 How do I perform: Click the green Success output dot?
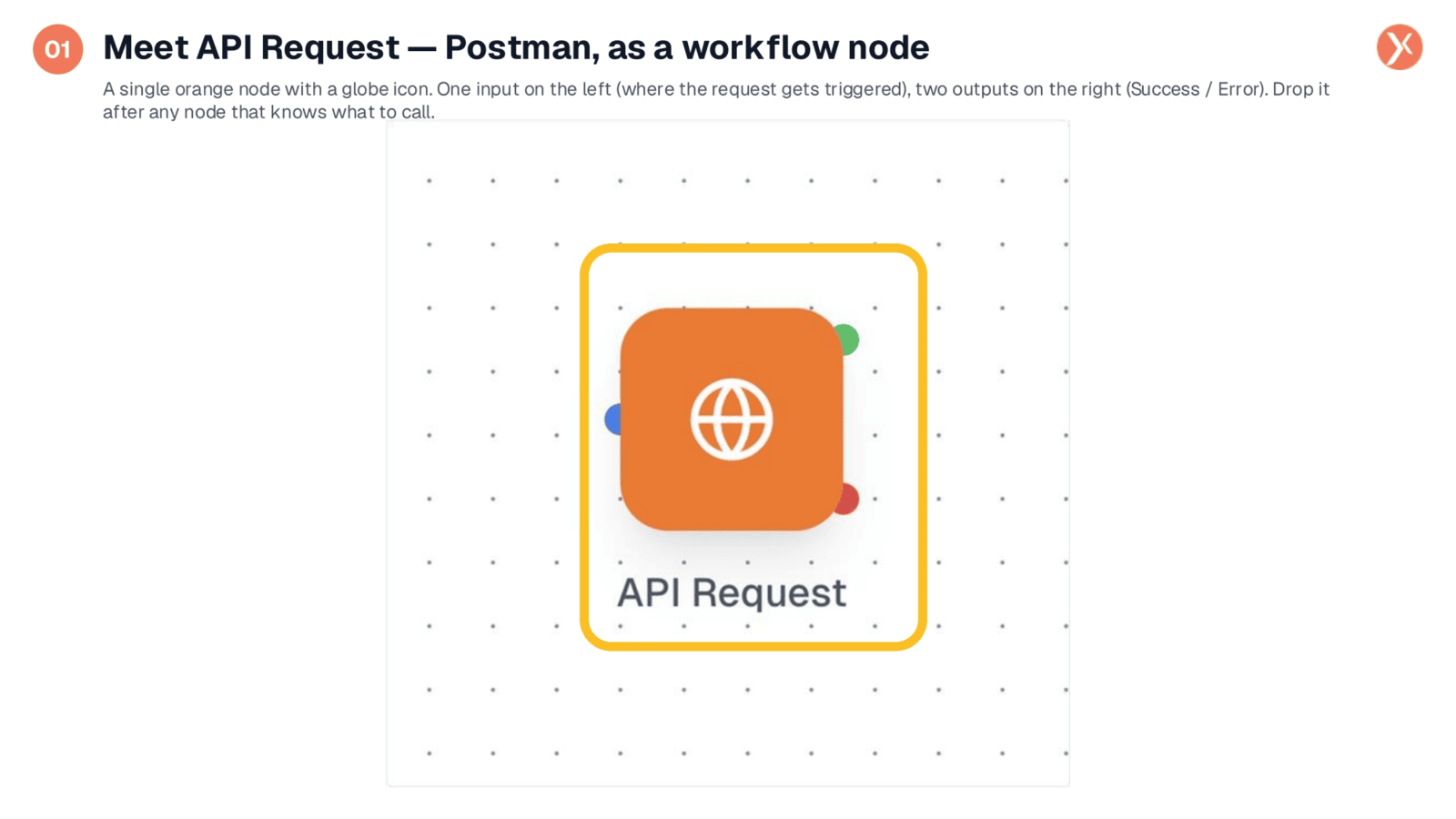[x=847, y=339]
